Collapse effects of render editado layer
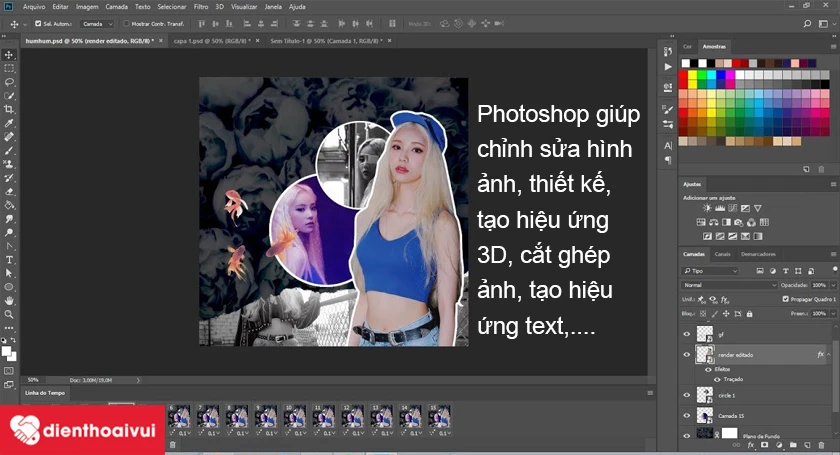Image resolution: width=840 pixels, height=455 pixels. pyautogui.click(x=829, y=354)
